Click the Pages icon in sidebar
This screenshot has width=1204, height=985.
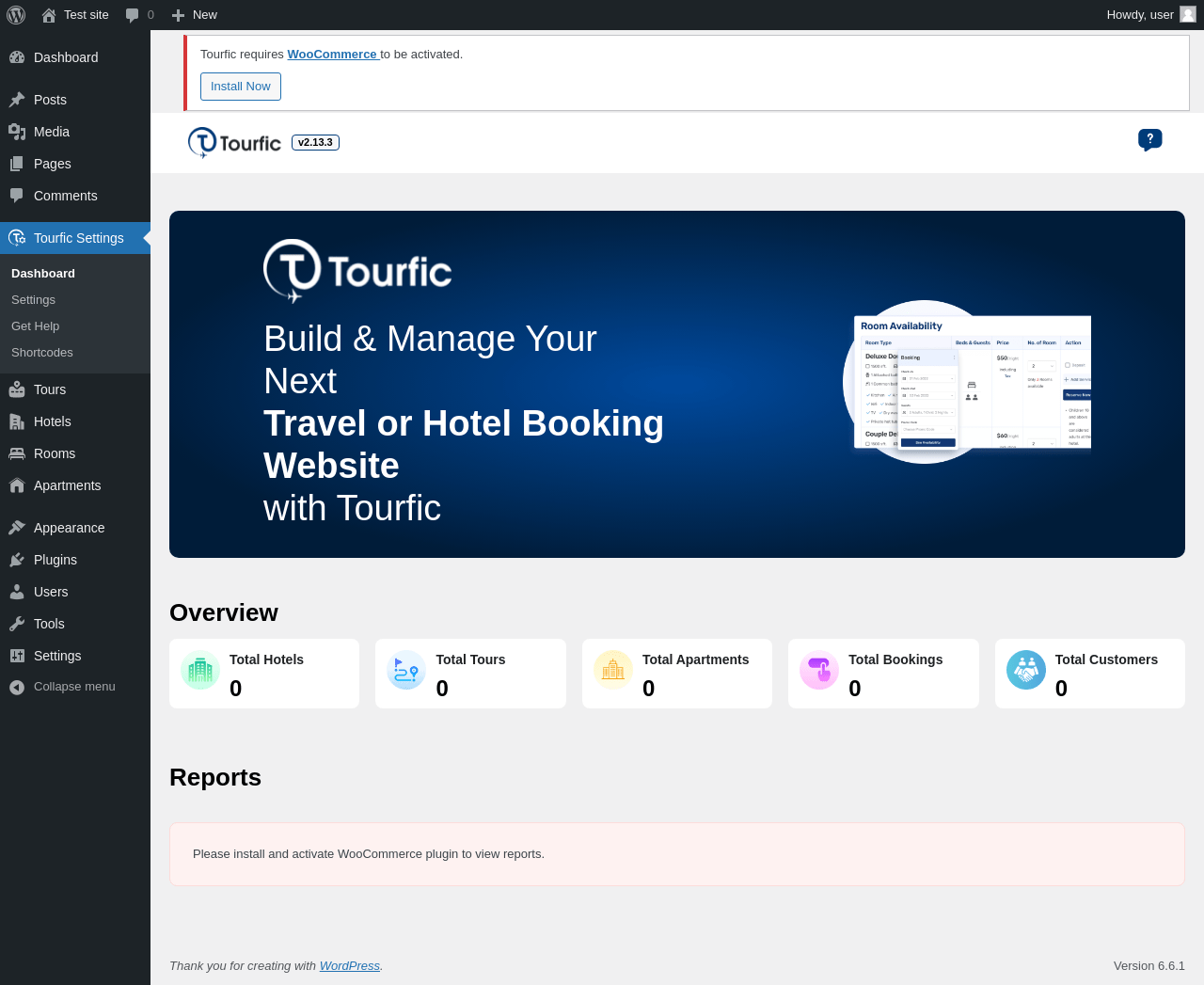pos(17,164)
